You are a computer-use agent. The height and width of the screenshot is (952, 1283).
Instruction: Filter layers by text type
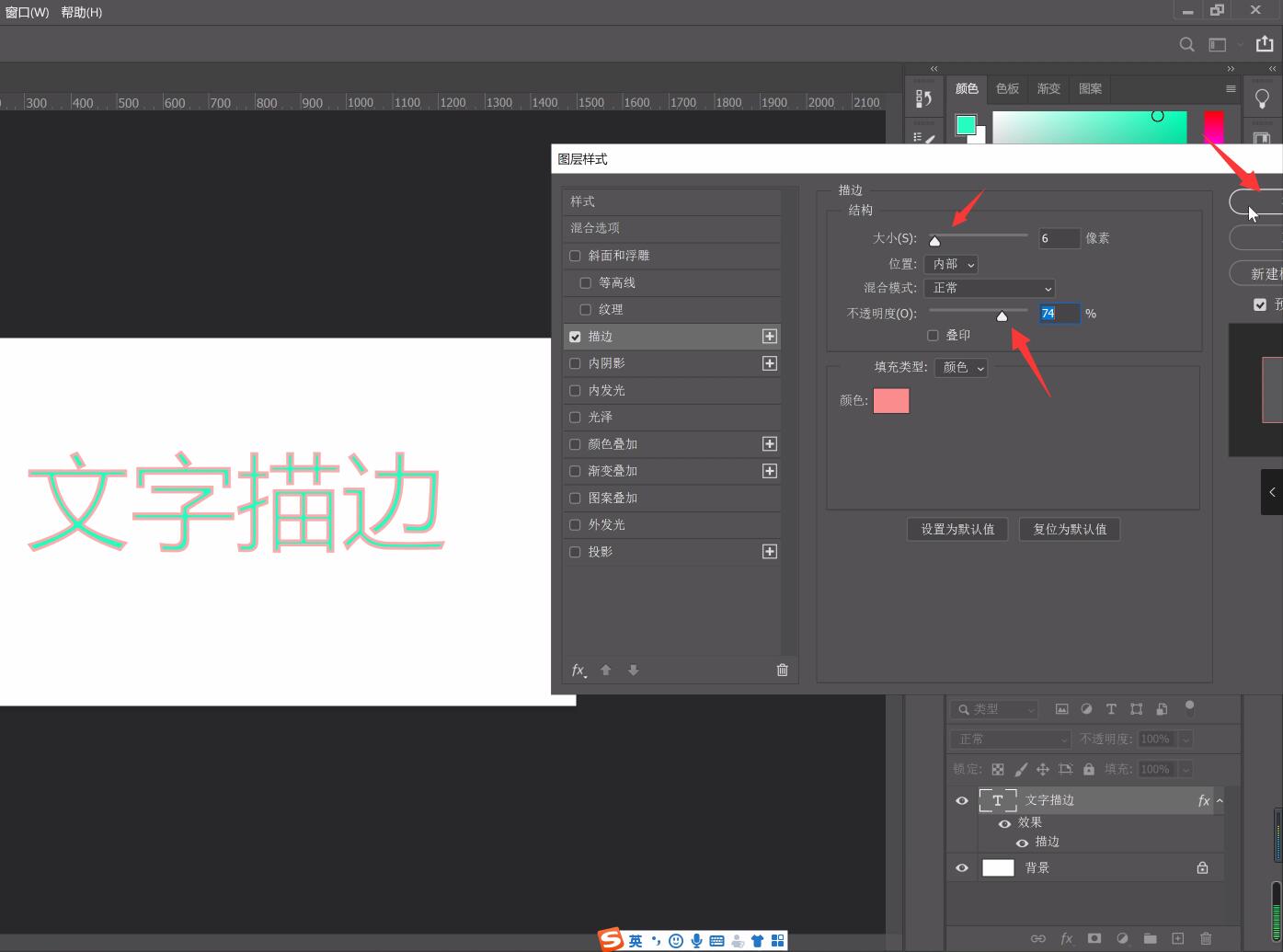[1111, 709]
